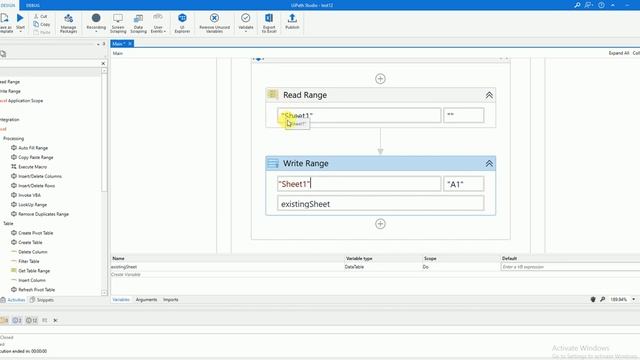This screenshot has width=640, height=360.
Task: Select Copy Paste Range activity
Action: click(32, 157)
